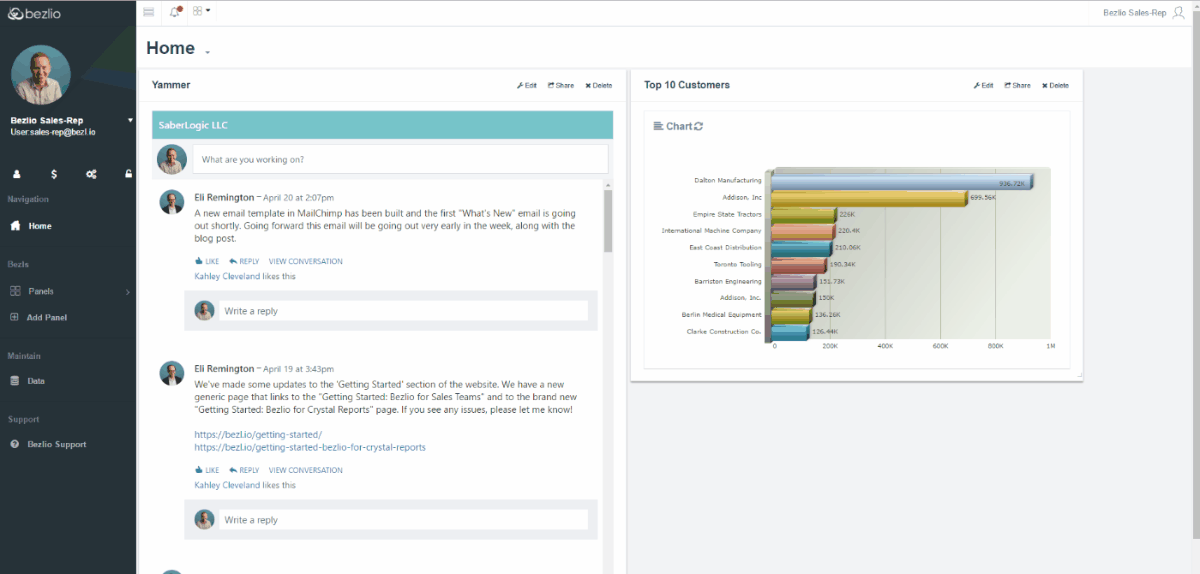
Task: Click the gold Addison, Inc 699.56K bar
Action: click(868, 198)
